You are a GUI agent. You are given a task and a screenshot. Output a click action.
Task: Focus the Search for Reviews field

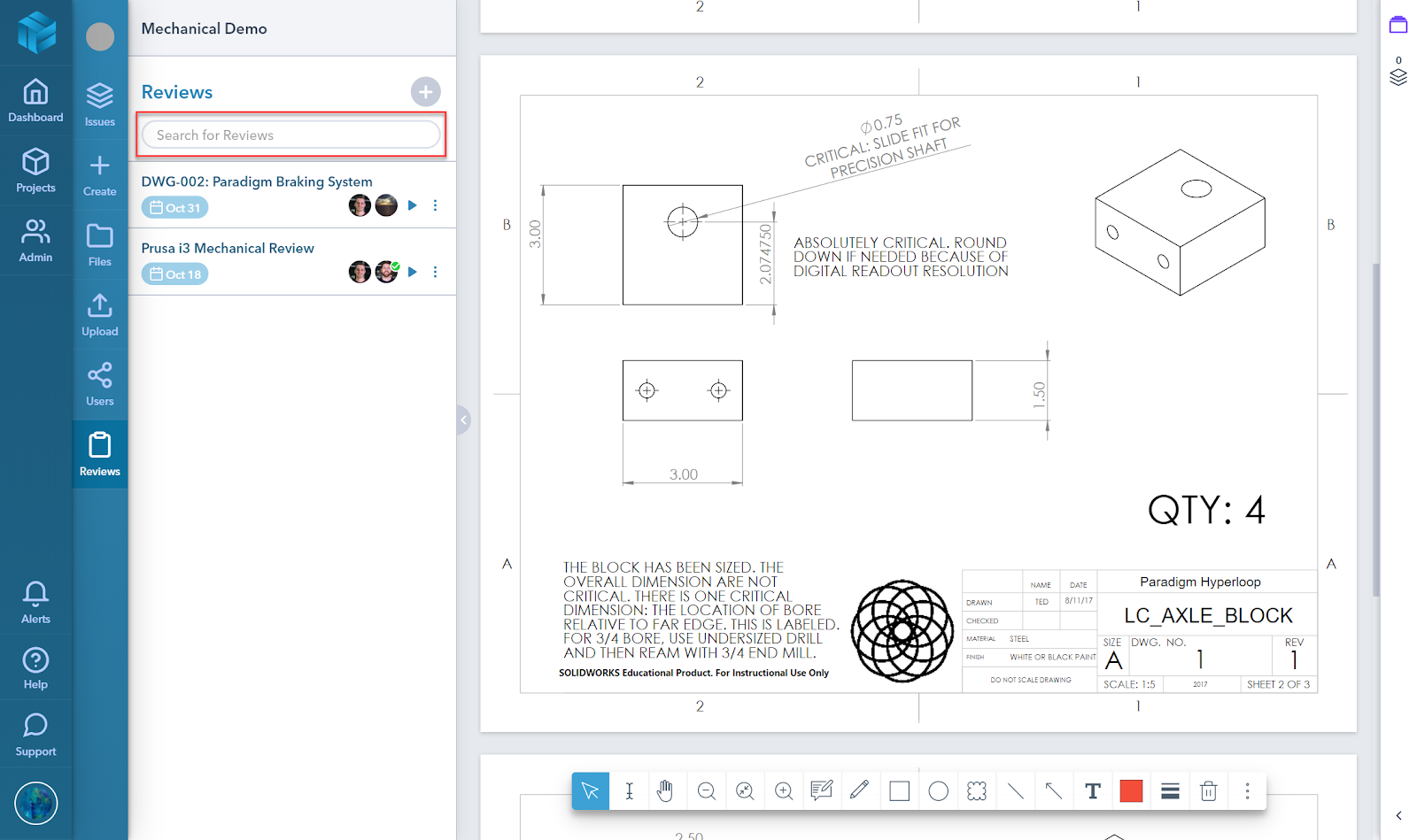(x=291, y=135)
